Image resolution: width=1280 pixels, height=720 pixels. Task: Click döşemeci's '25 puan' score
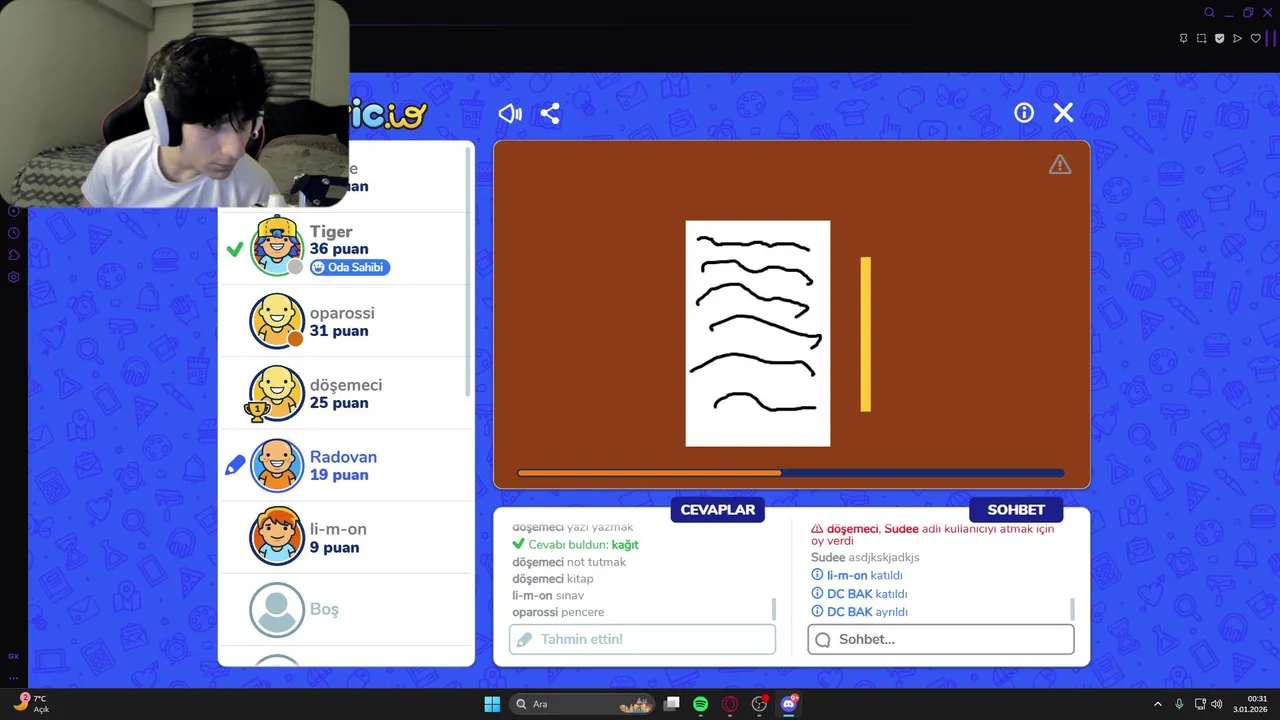pos(339,403)
